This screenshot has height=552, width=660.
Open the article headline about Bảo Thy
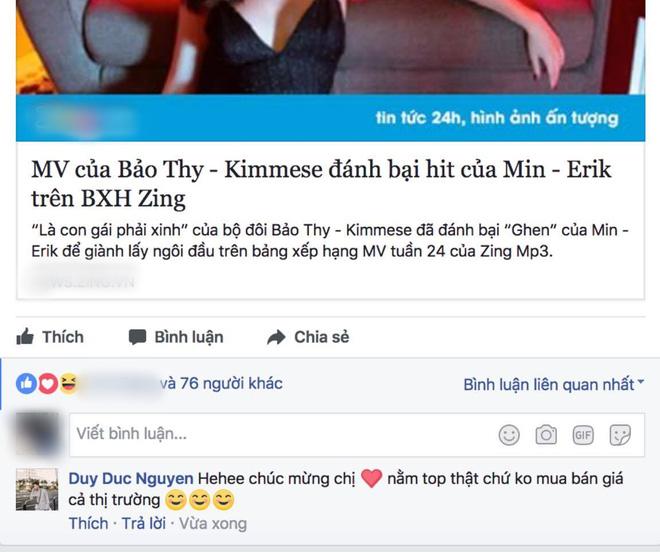point(322,184)
